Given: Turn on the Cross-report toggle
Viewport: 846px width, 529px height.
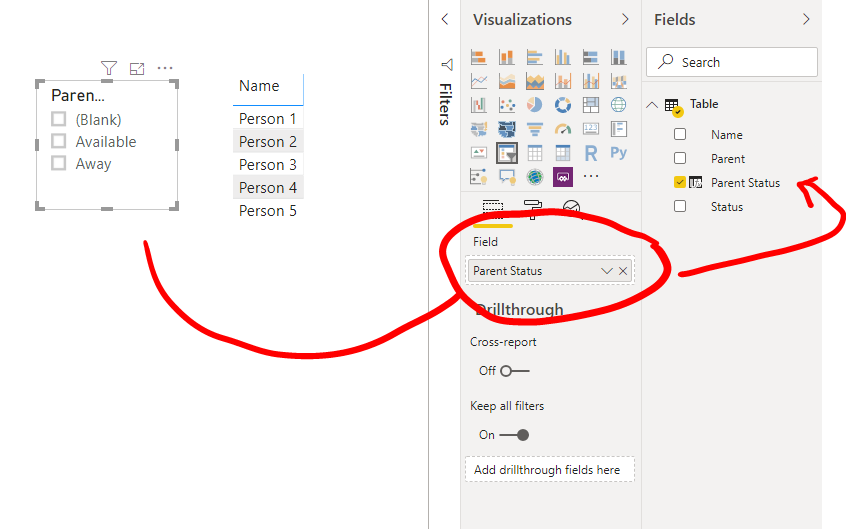Looking at the screenshot, I should coord(515,371).
